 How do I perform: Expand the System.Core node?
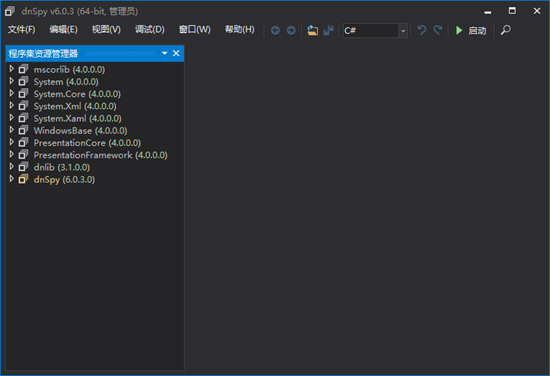[12, 93]
